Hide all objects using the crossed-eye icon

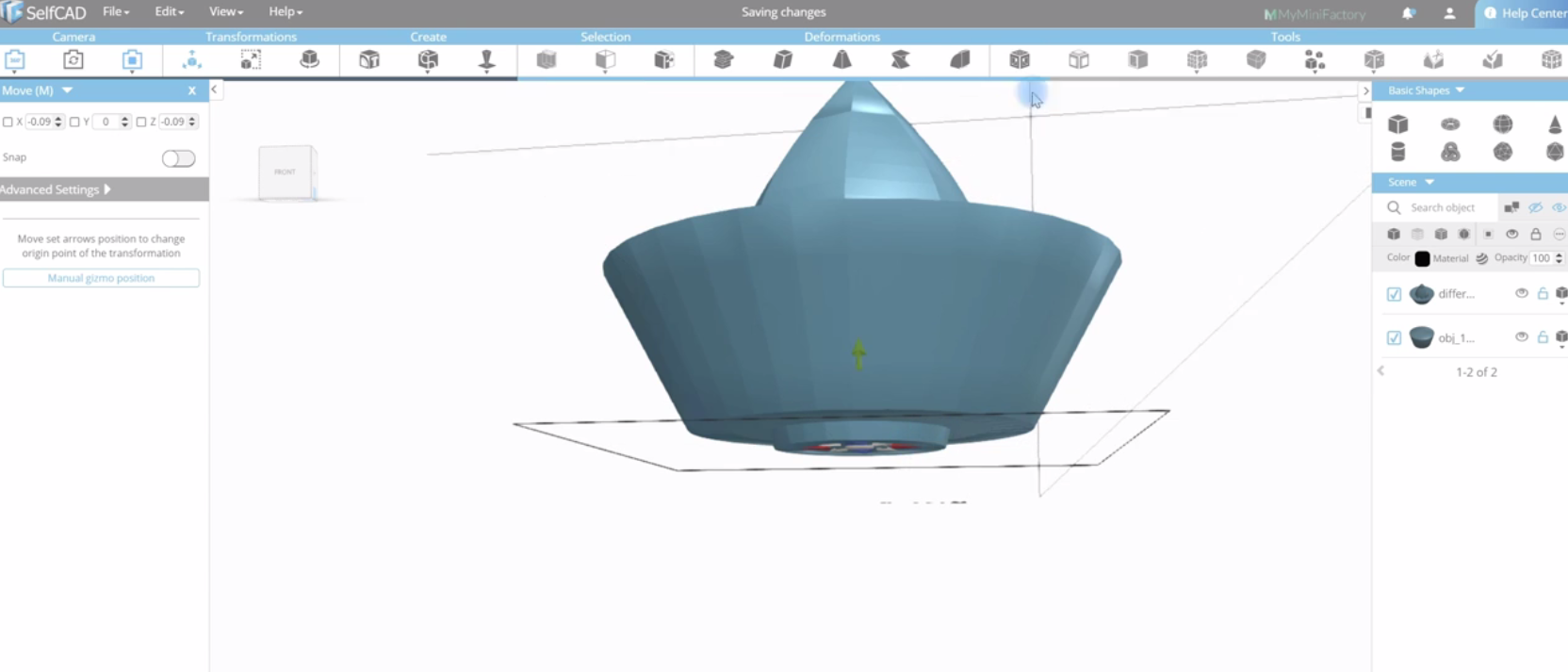pyautogui.click(x=1536, y=207)
